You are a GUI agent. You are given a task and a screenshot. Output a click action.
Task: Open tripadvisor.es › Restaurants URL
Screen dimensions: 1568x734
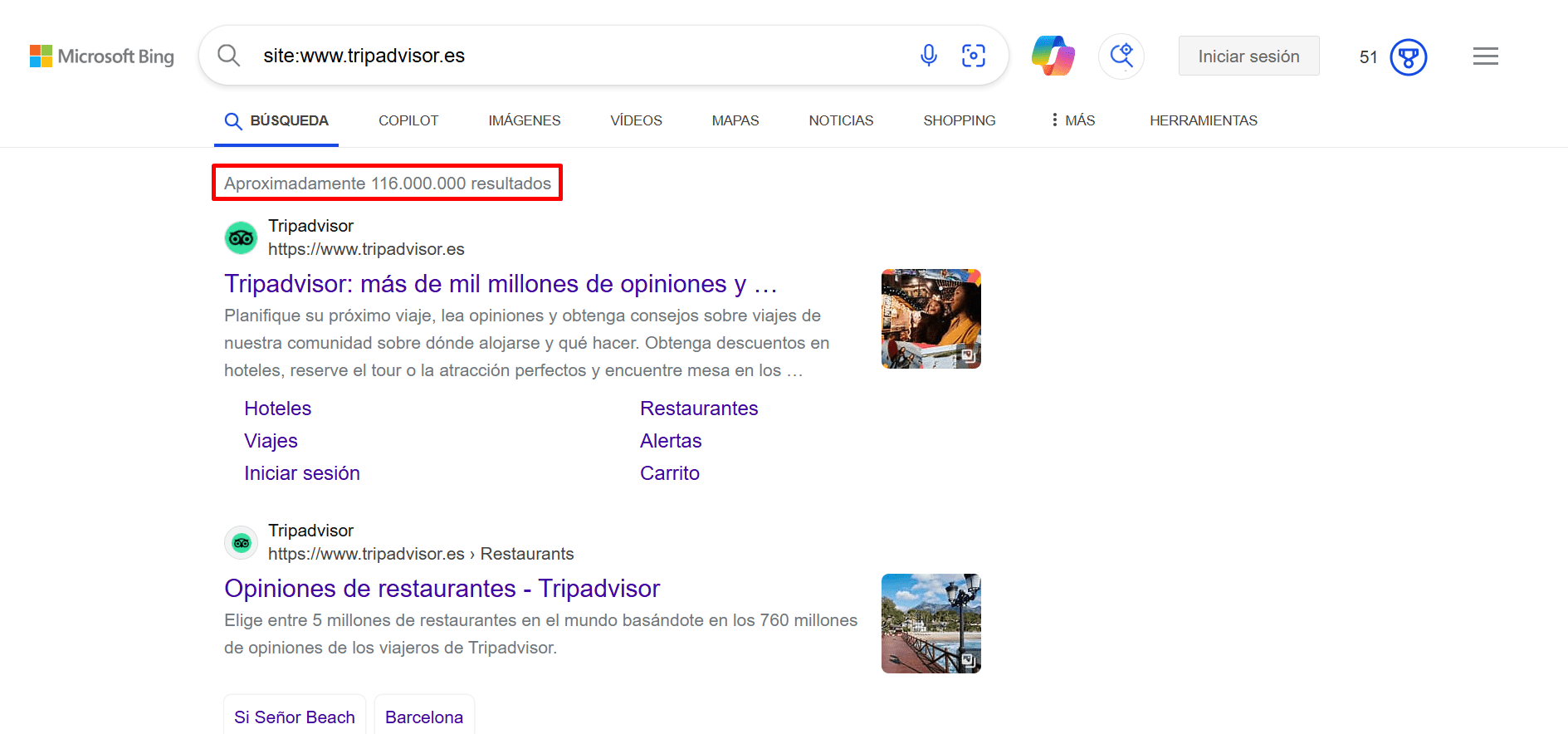click(421, 554)
